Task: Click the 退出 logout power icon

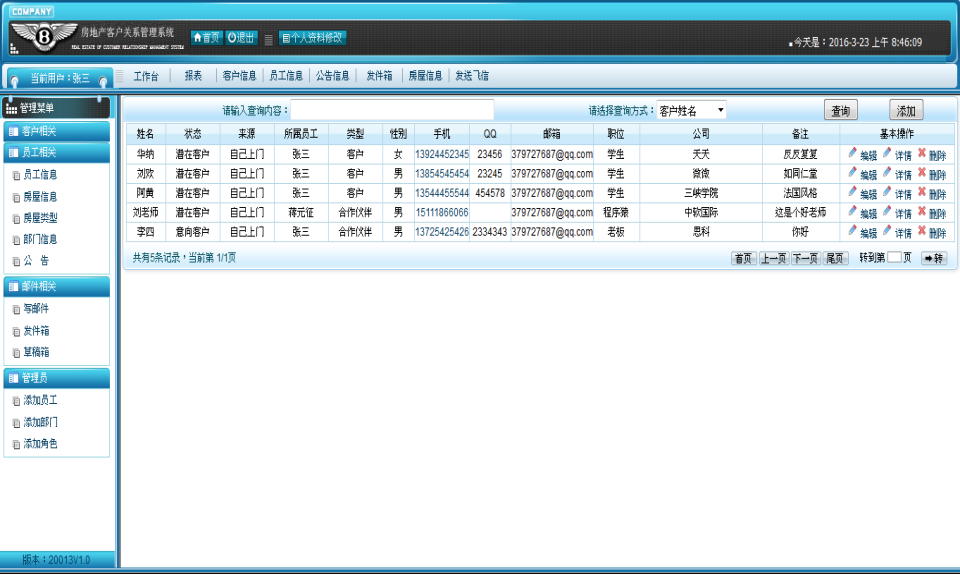Action: coord(232,38)
